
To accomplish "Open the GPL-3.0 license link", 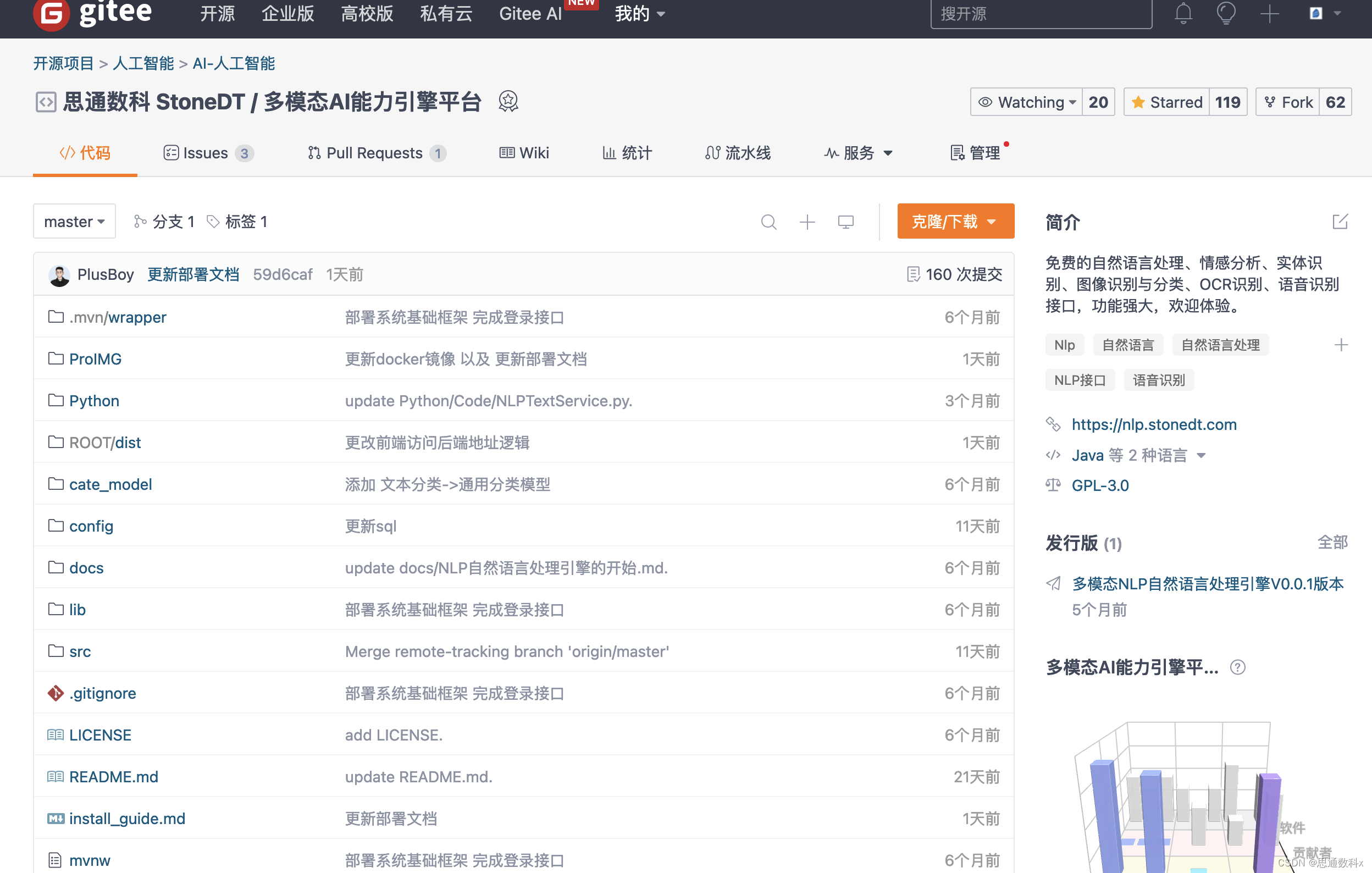I will [x=1101, y=485].
